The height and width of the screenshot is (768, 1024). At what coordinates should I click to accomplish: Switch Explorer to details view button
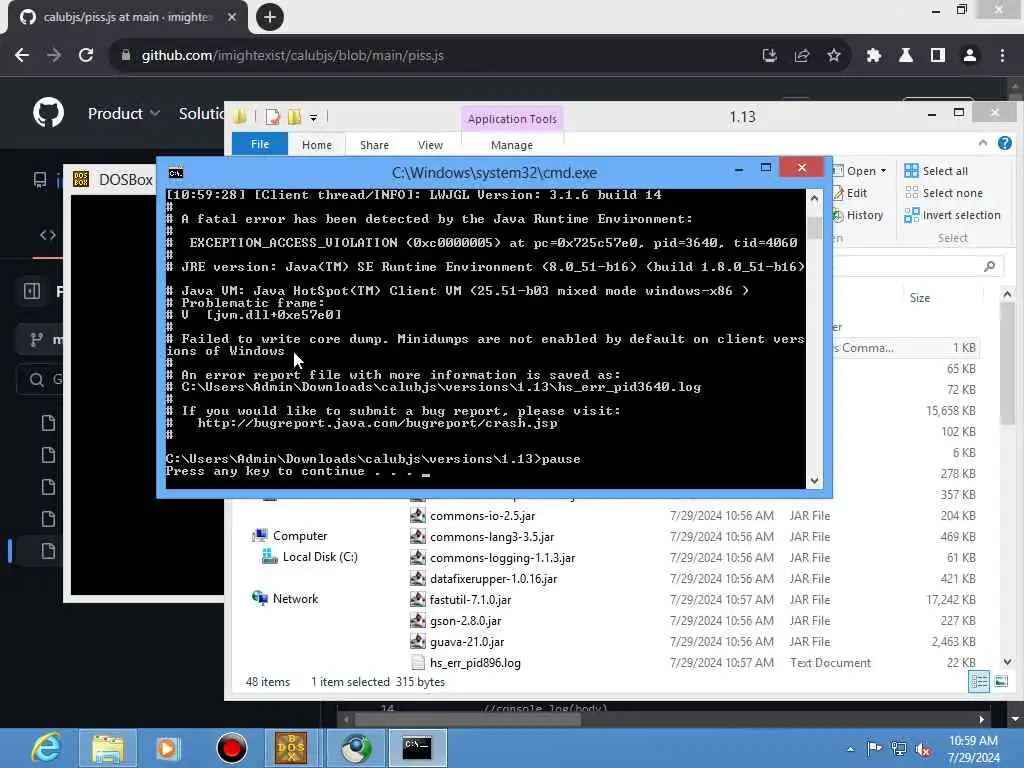click(x=979, y=682)
